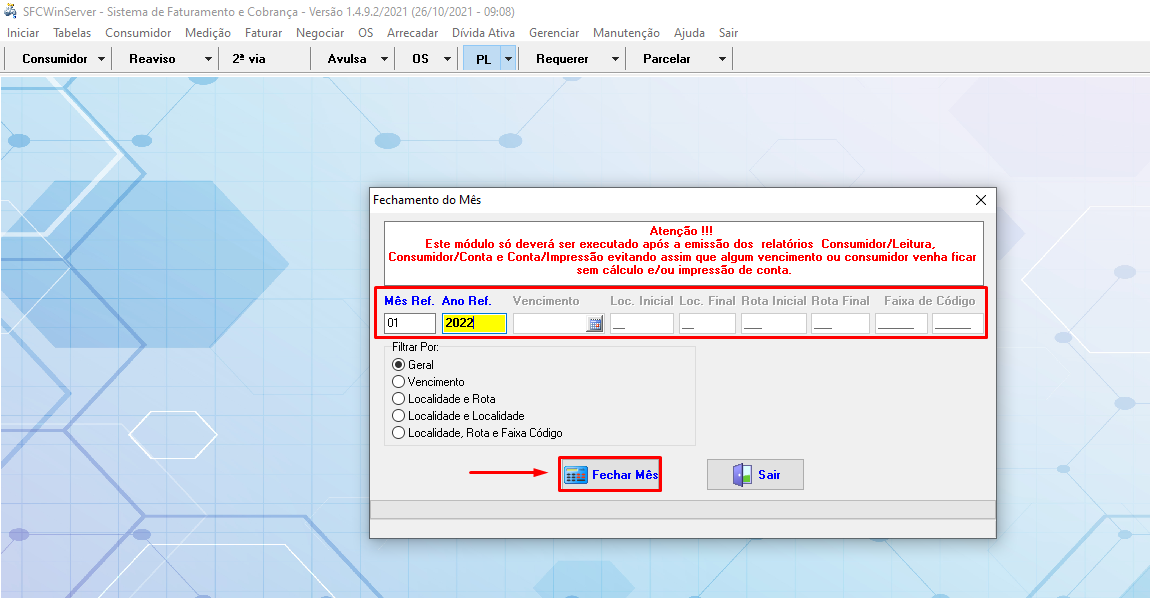Select the Geral filter option

[x=399, y=365]
